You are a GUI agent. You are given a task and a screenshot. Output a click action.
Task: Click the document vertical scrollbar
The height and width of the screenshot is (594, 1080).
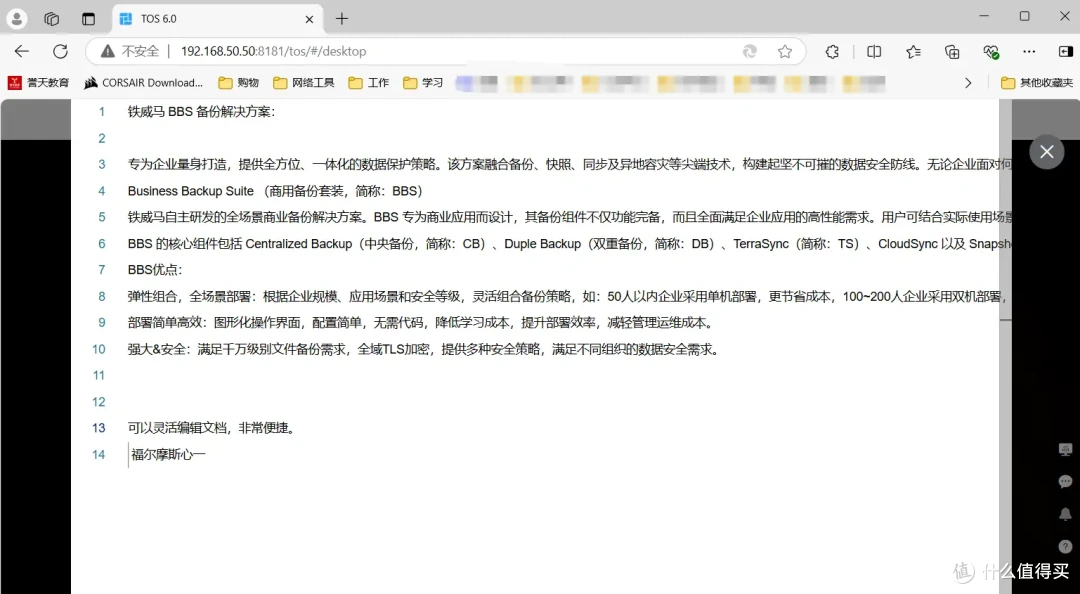point(1006,345)
